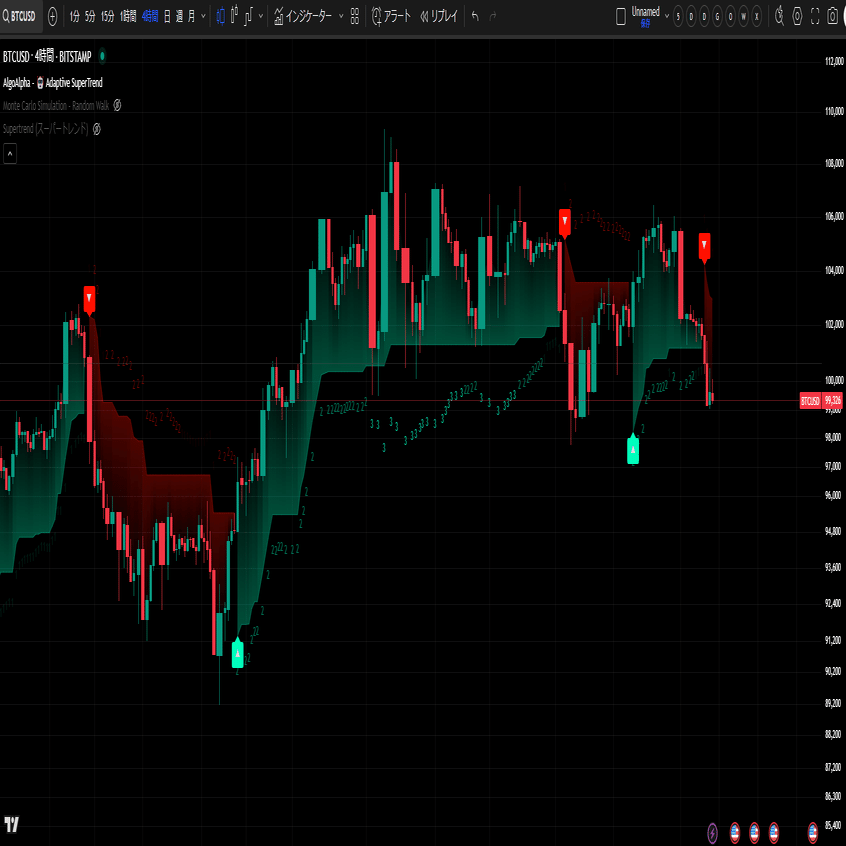
Task: Select the Supertrend (スーパートレンド) legend
Action: coord(46,129)
